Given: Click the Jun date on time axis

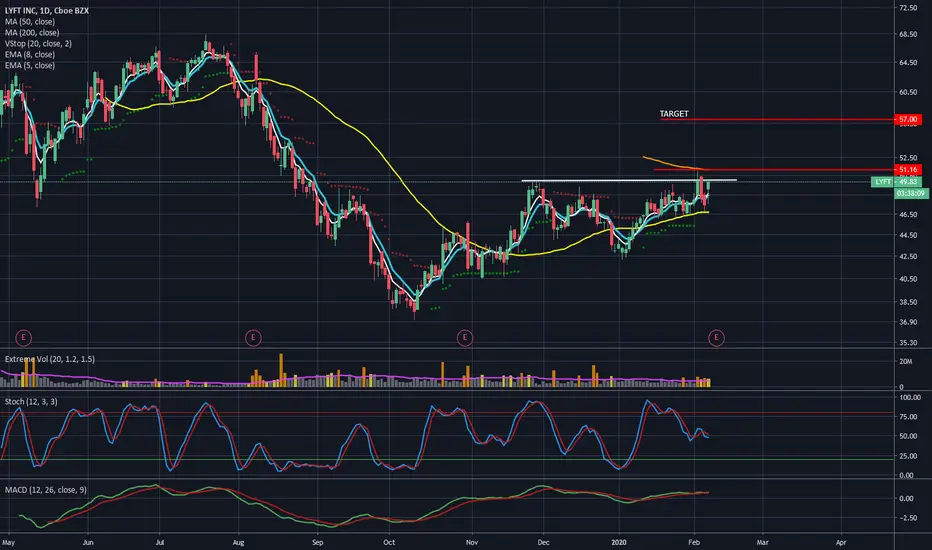Looking at the screenshot, I should click(x=88, y=542).
